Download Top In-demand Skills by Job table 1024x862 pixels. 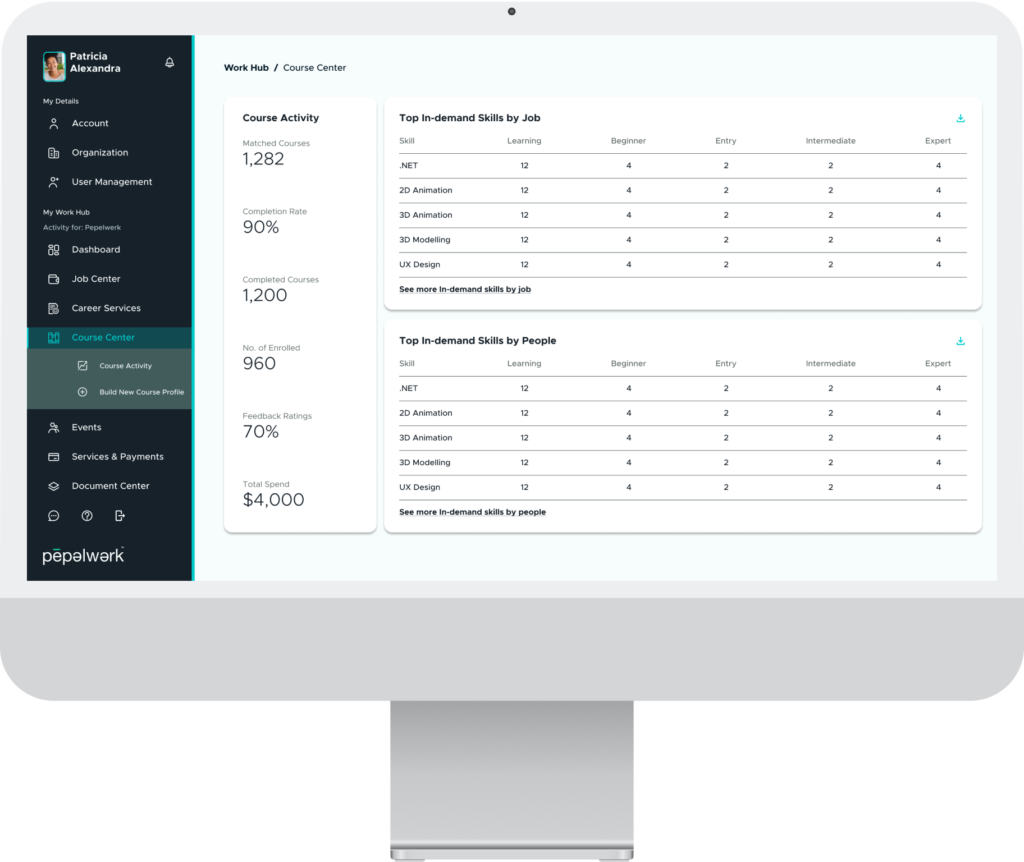pyautogui.click(x=960, y=119)
